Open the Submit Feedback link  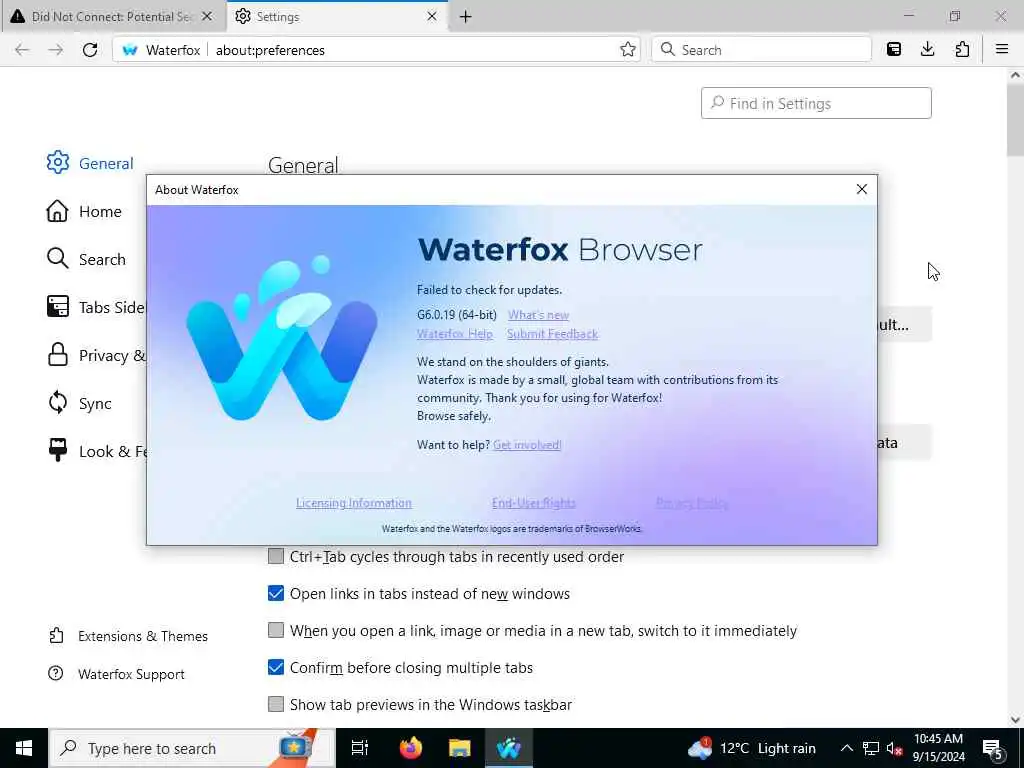(x=552, y=334)
